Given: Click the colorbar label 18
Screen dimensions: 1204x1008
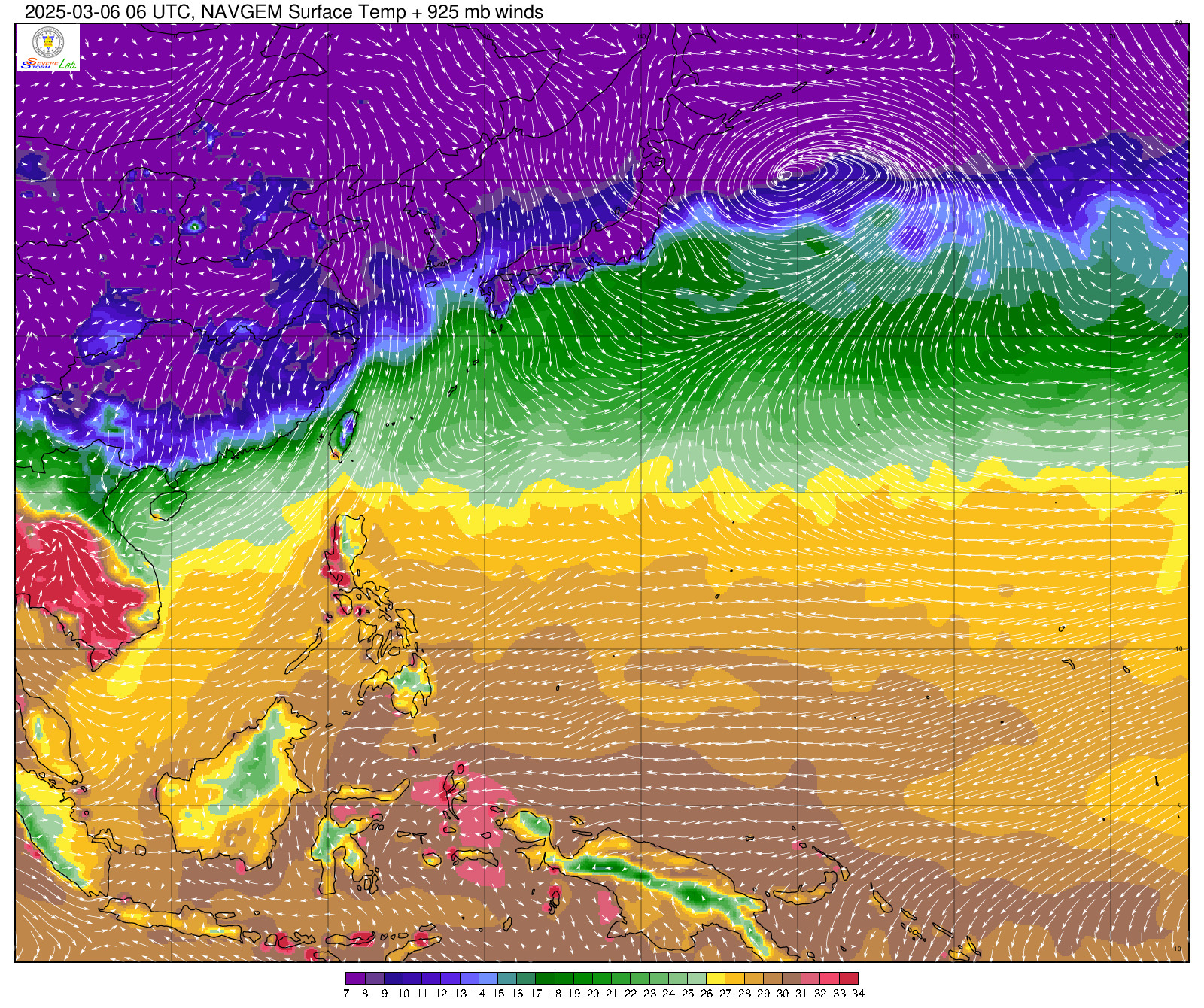Looking at the screenshot, I should [555, 994].
